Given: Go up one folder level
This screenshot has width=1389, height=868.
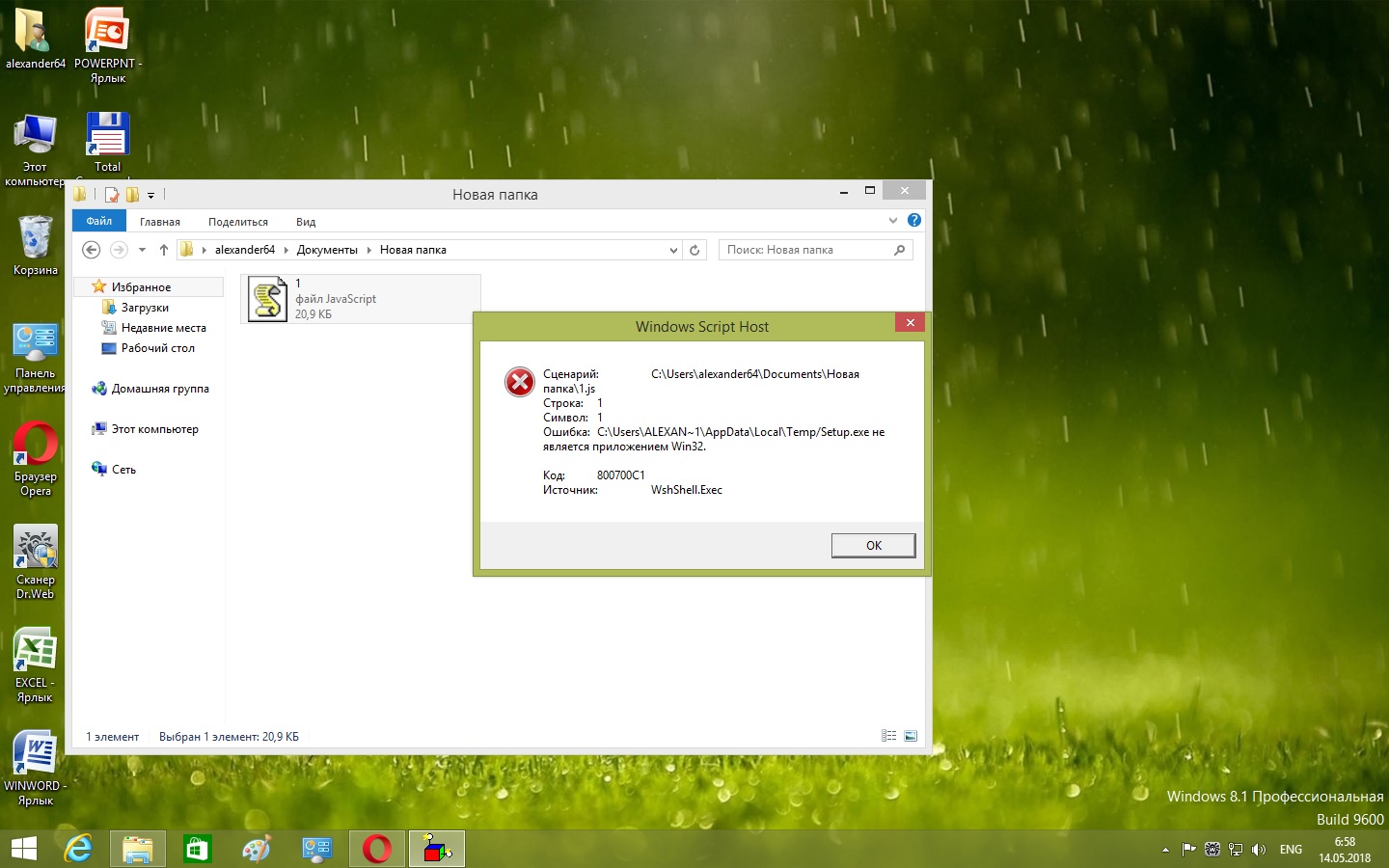Looking at the screenshot, I should point(164,250).
